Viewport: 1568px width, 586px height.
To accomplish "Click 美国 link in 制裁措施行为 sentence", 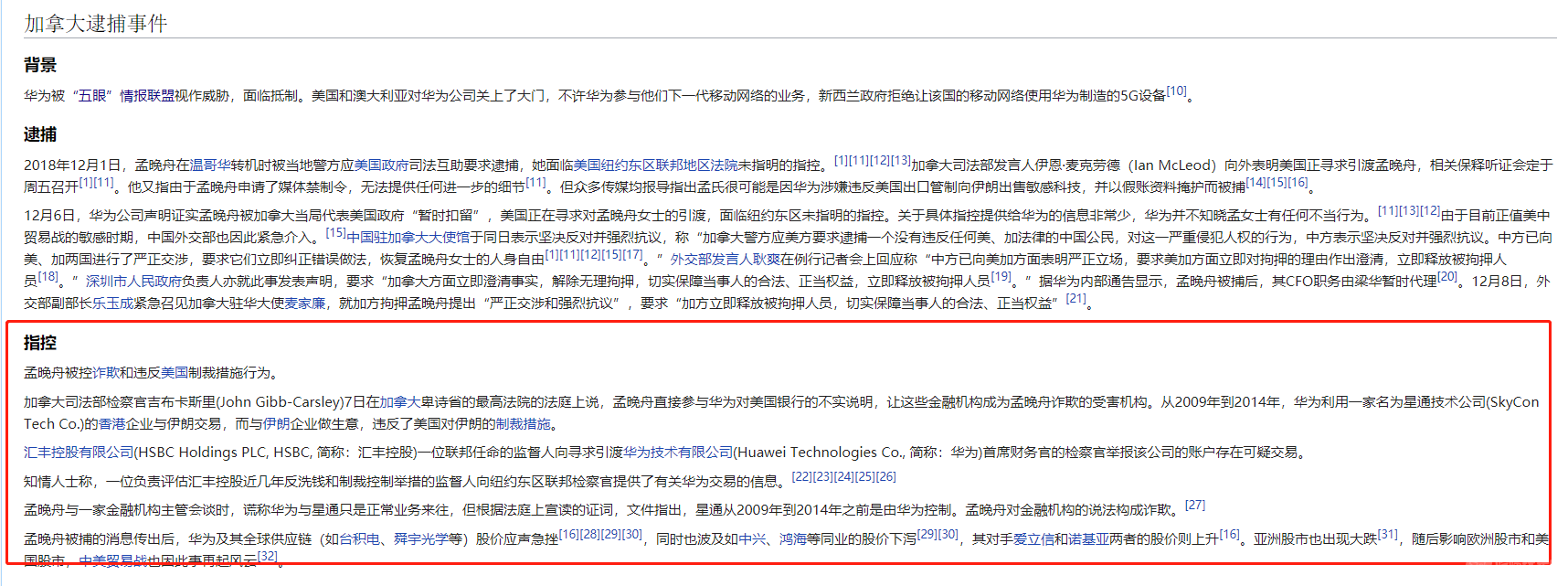I will 175,373.
